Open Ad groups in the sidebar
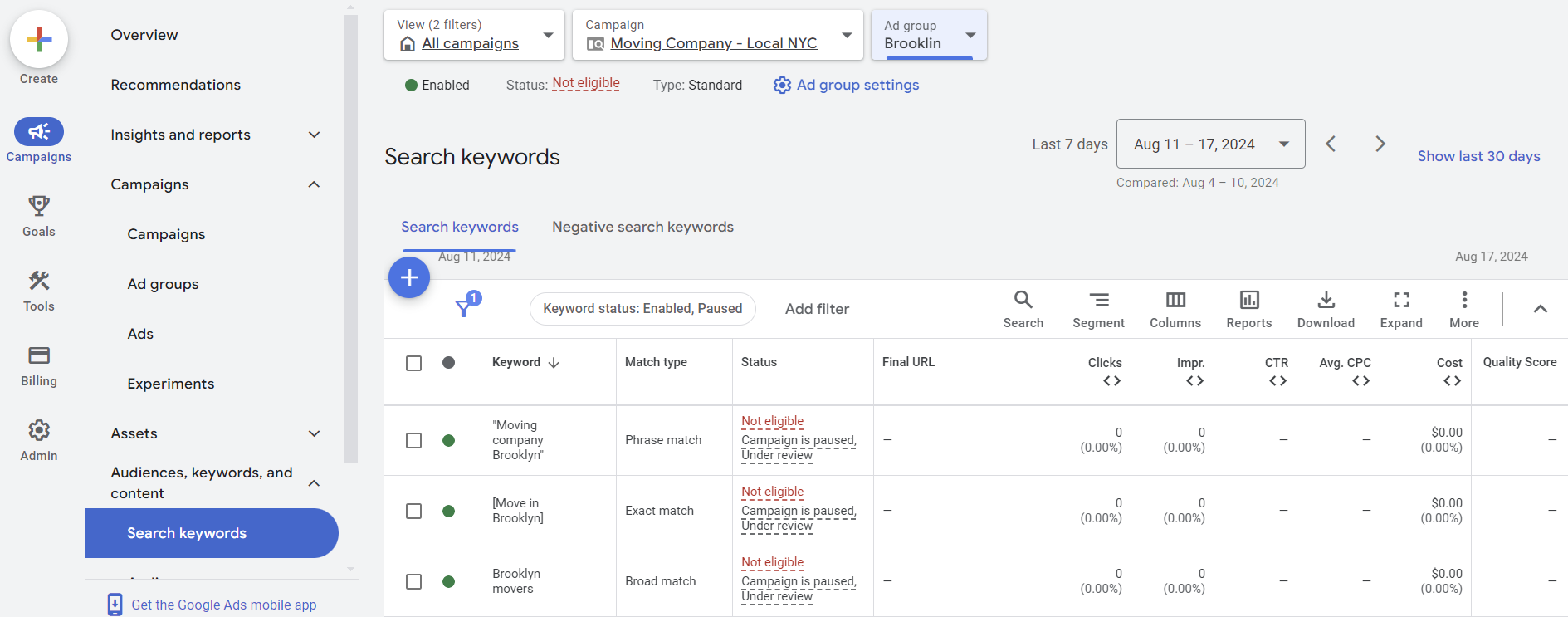Viewport: 1568px width, 617px height. coord(163,284)
